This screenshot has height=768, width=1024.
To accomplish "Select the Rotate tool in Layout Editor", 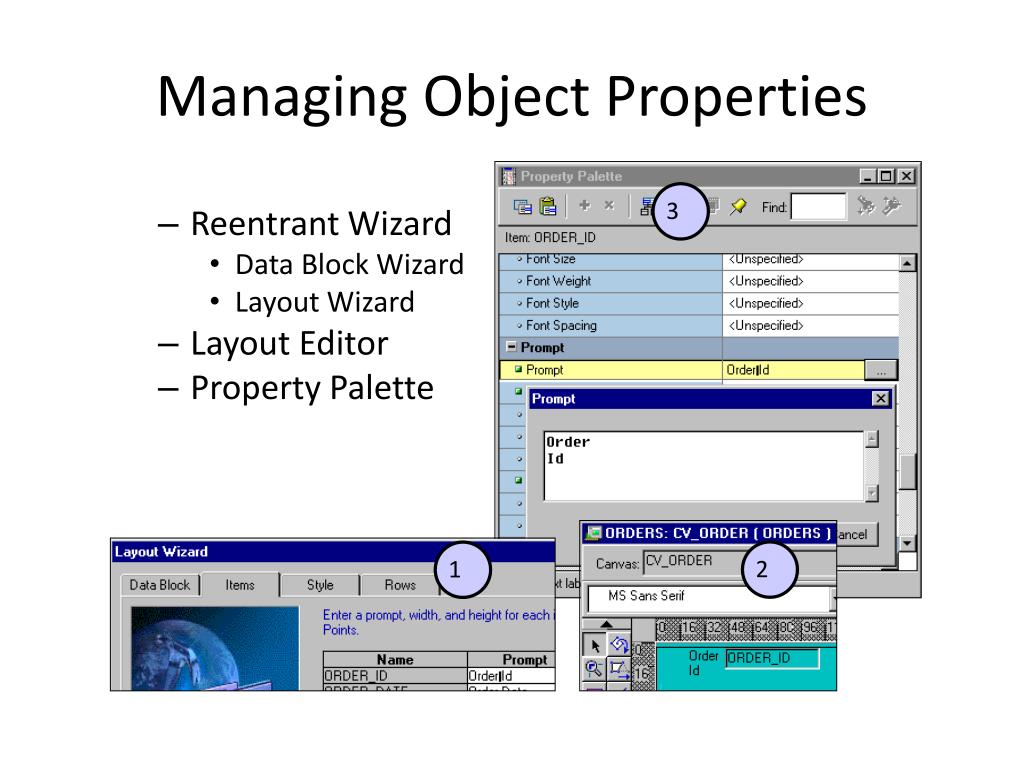I will click(x=618, y=646).
